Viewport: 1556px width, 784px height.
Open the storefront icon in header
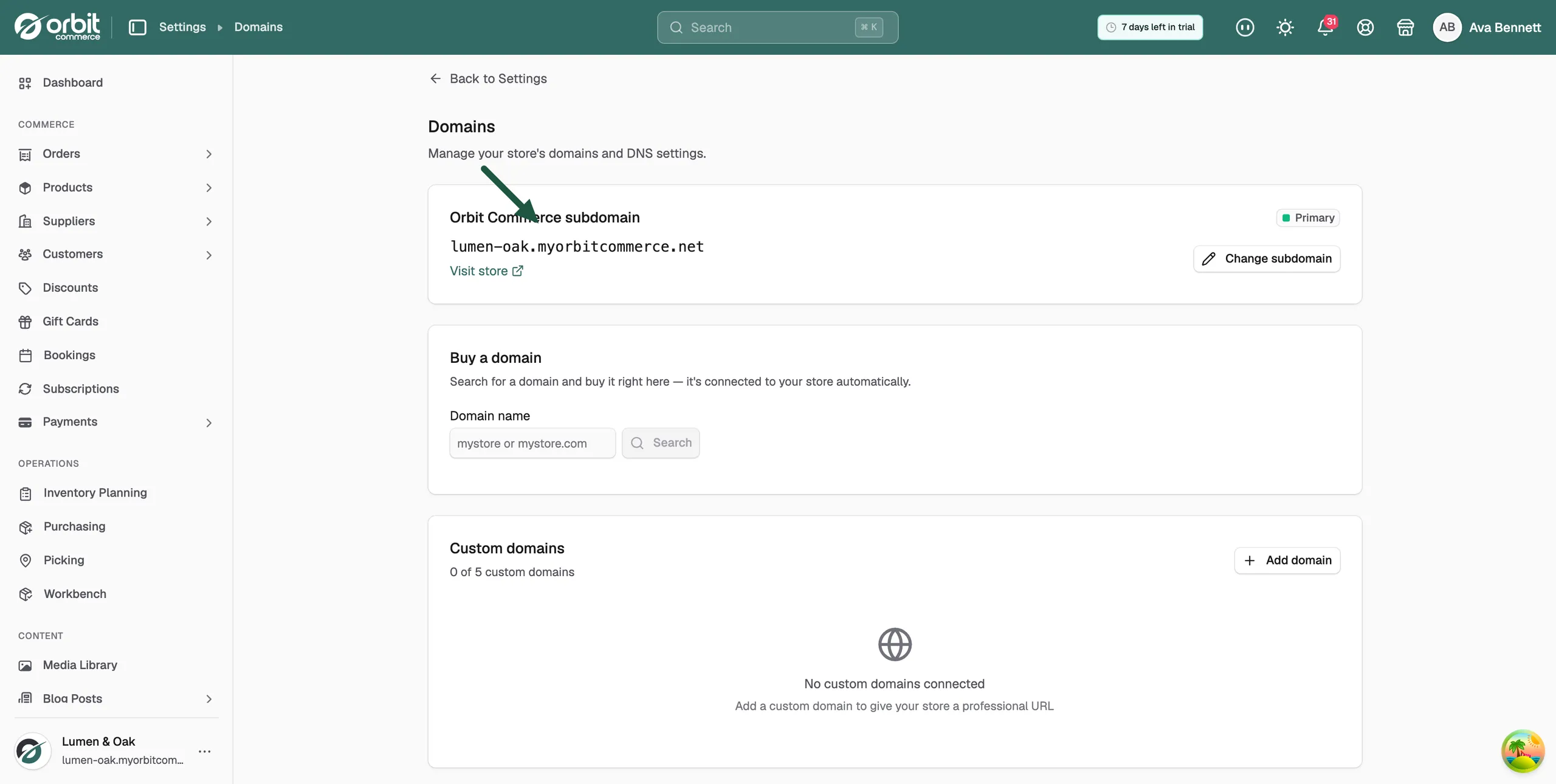click(x=1405, y=27)
